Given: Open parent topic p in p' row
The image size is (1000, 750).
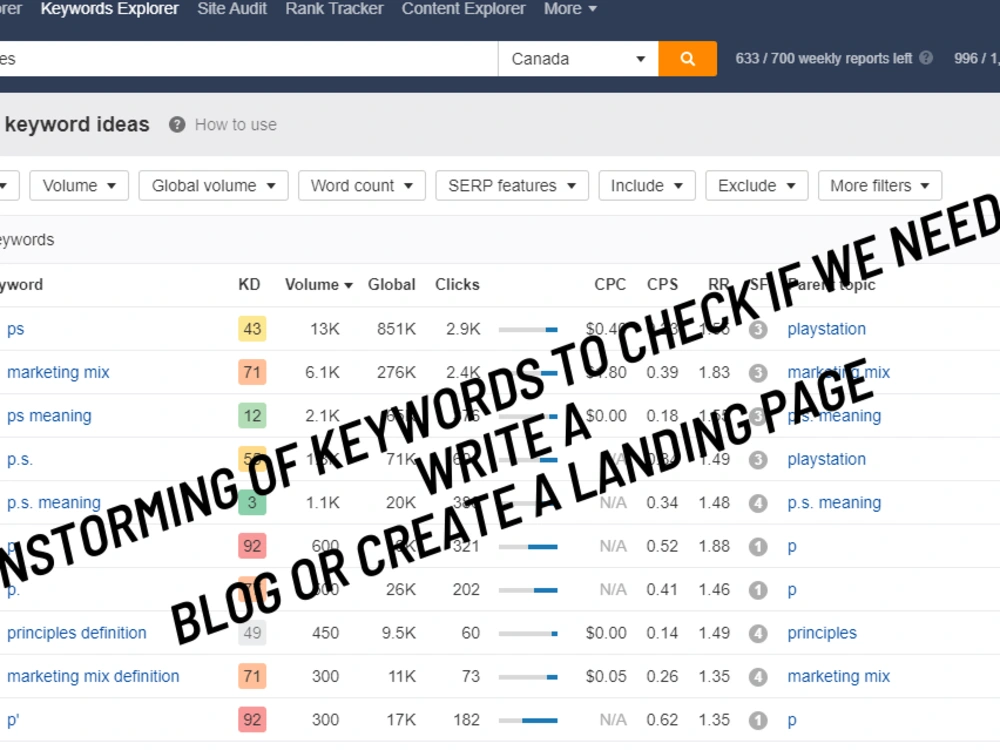Looking at the screenshot, I should click(x=792, y=720).
